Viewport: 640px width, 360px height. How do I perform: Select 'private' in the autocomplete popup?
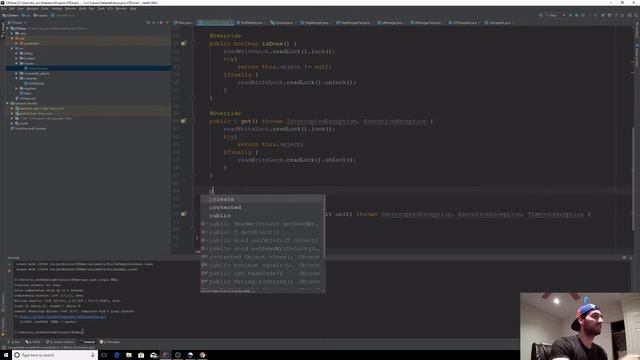coord(262,199)
